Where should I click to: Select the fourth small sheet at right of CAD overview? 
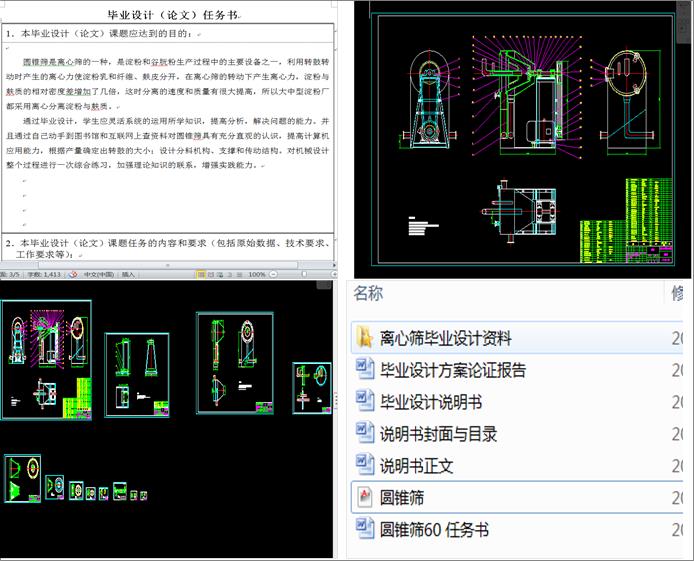[x=312, y=388]
